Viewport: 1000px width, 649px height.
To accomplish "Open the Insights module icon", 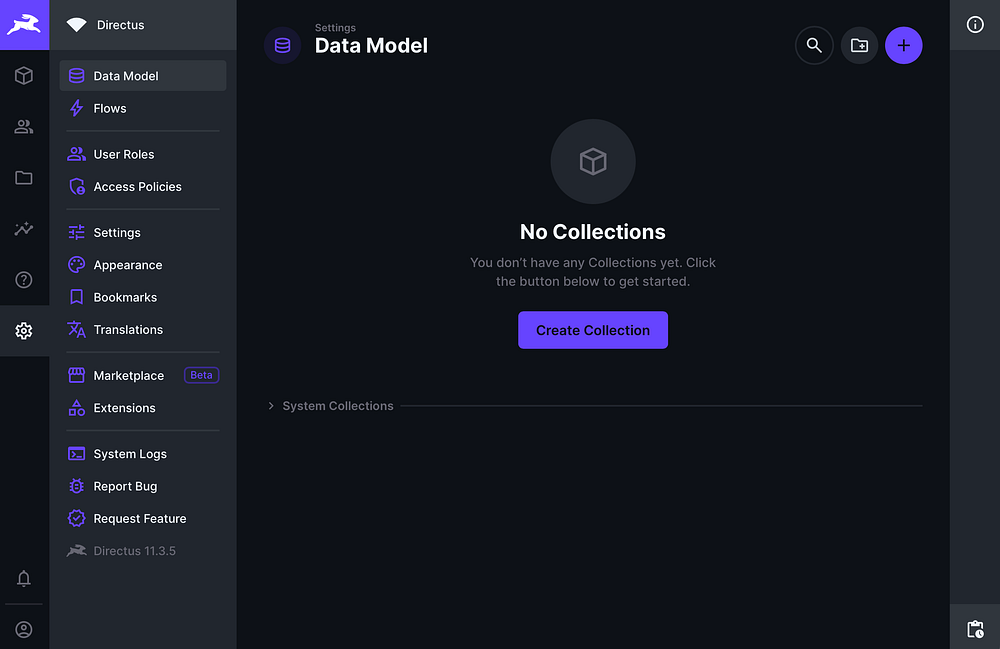I will click(24, 229).
